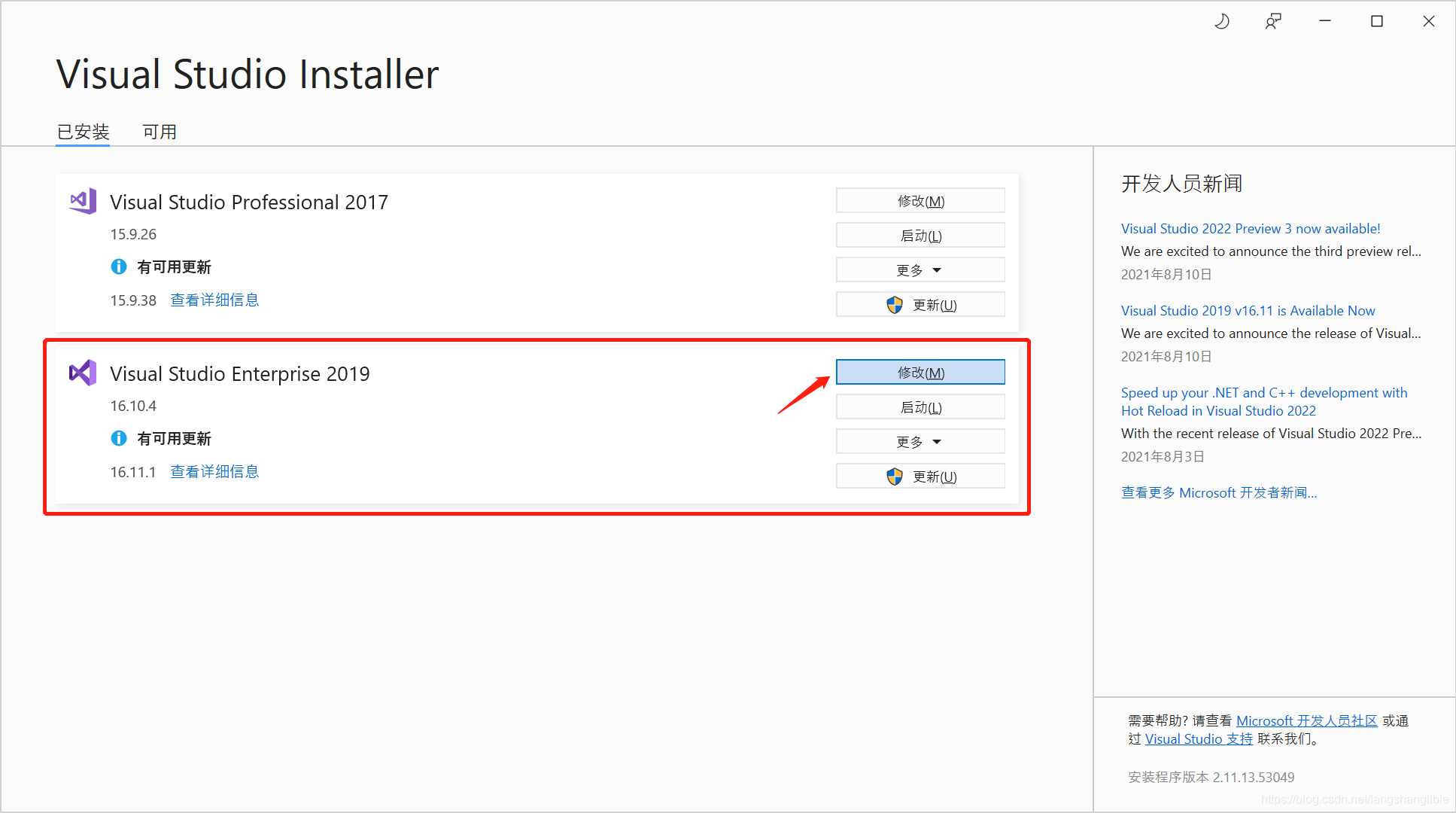
Task: Click 更新(U) for Visual Studio Professional 2017
Action: (920, 305)
